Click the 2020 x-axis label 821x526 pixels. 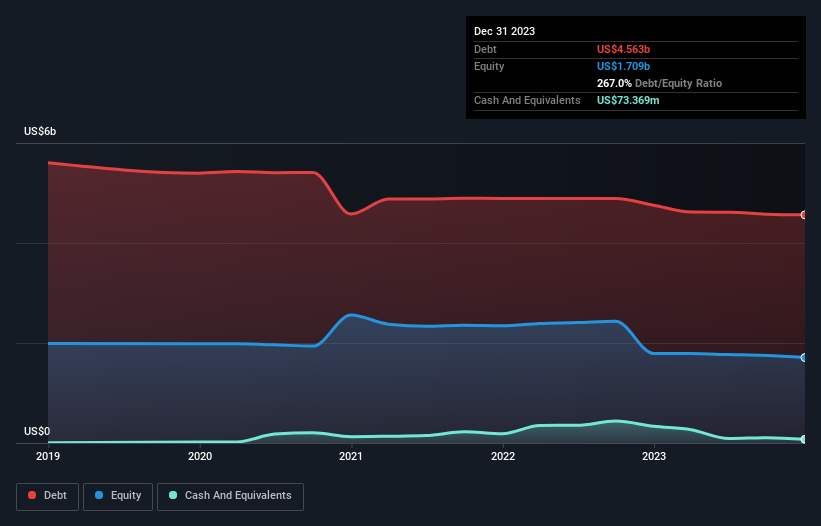click(x=200, y=456)
